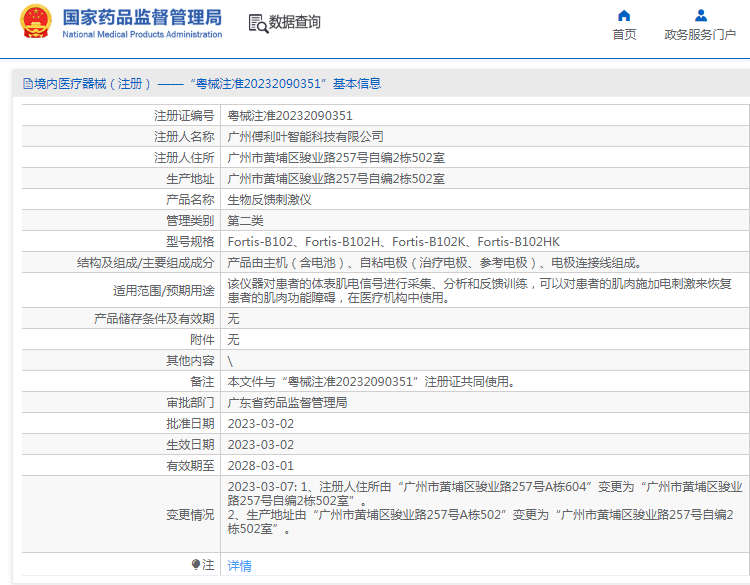Click the 注册证编号 label
750x585 pixels.
click(x=184, y=116)
